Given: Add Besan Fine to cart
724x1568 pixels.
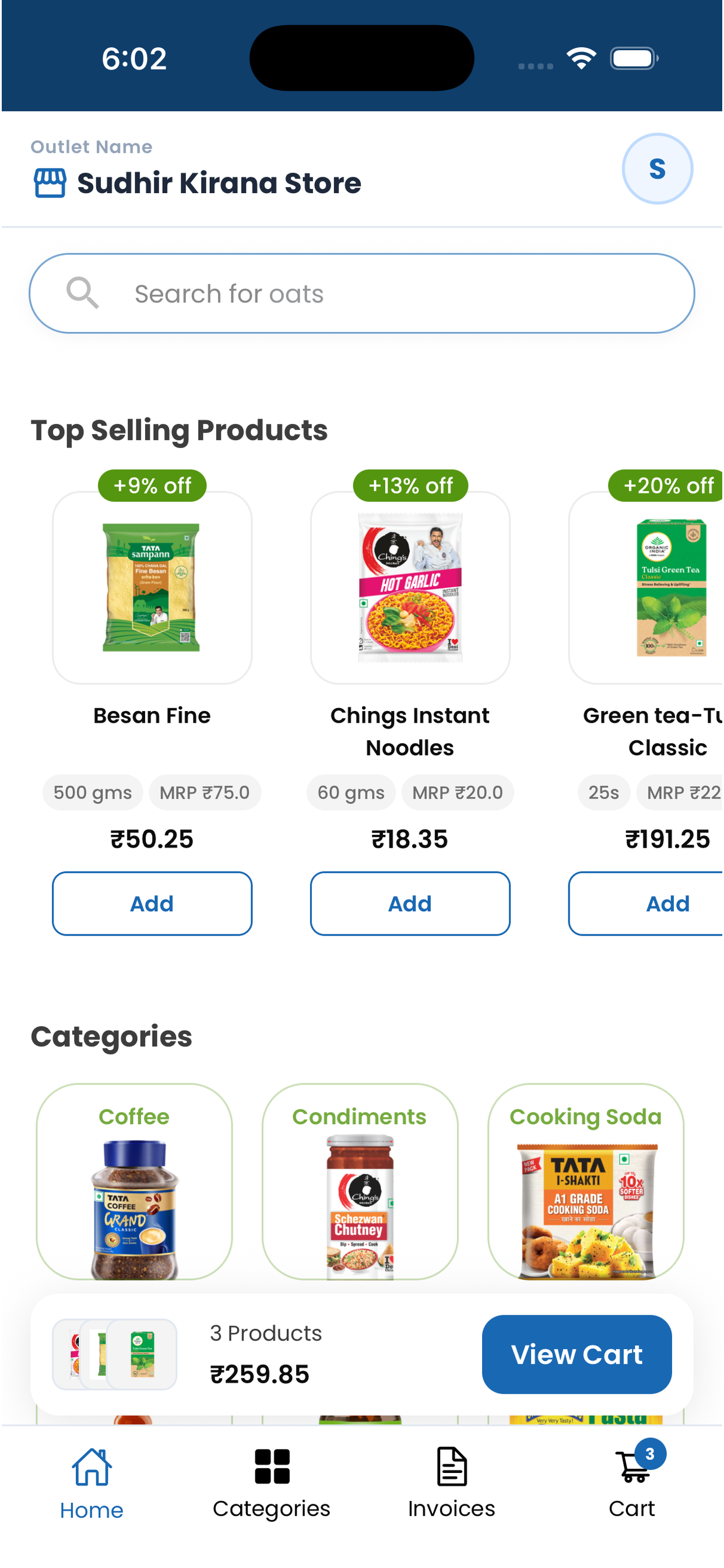Looking at the screenshot, I should (152, 905).
